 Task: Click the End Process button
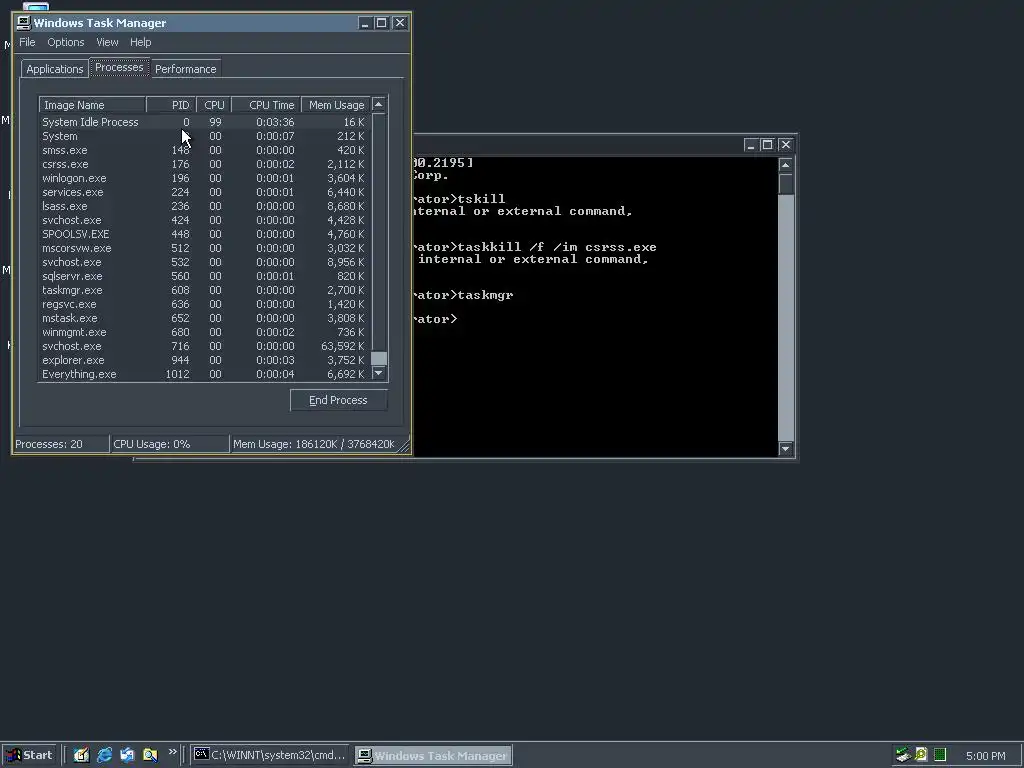(338, 400)
